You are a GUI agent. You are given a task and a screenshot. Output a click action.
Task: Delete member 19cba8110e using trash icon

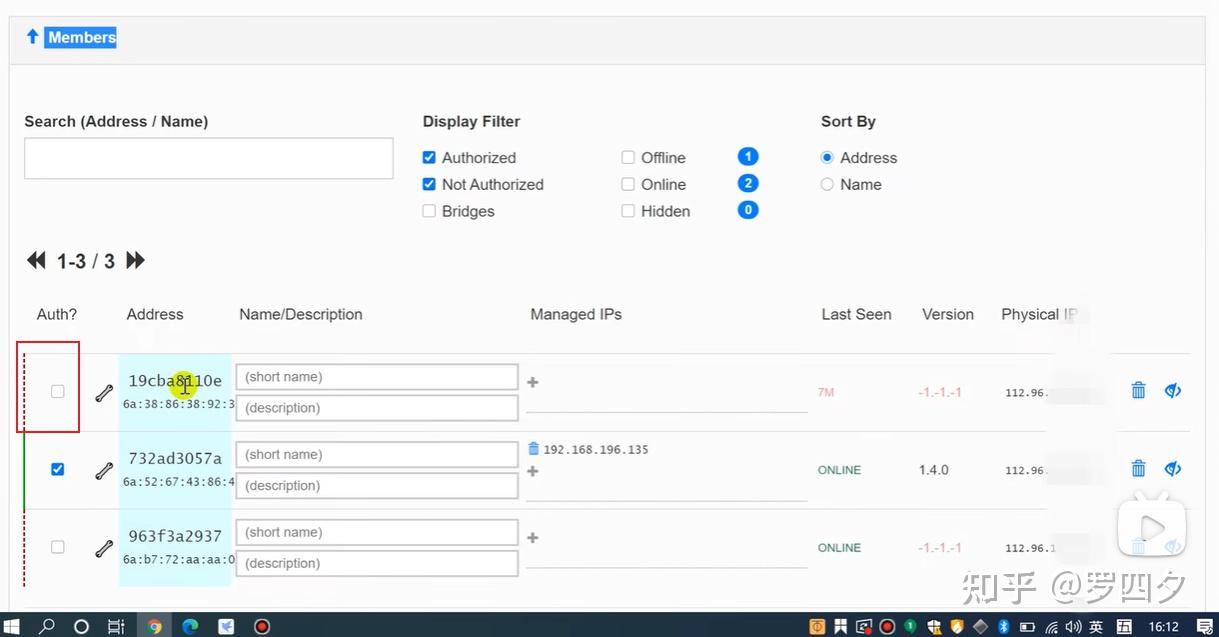pos(1138,390)
